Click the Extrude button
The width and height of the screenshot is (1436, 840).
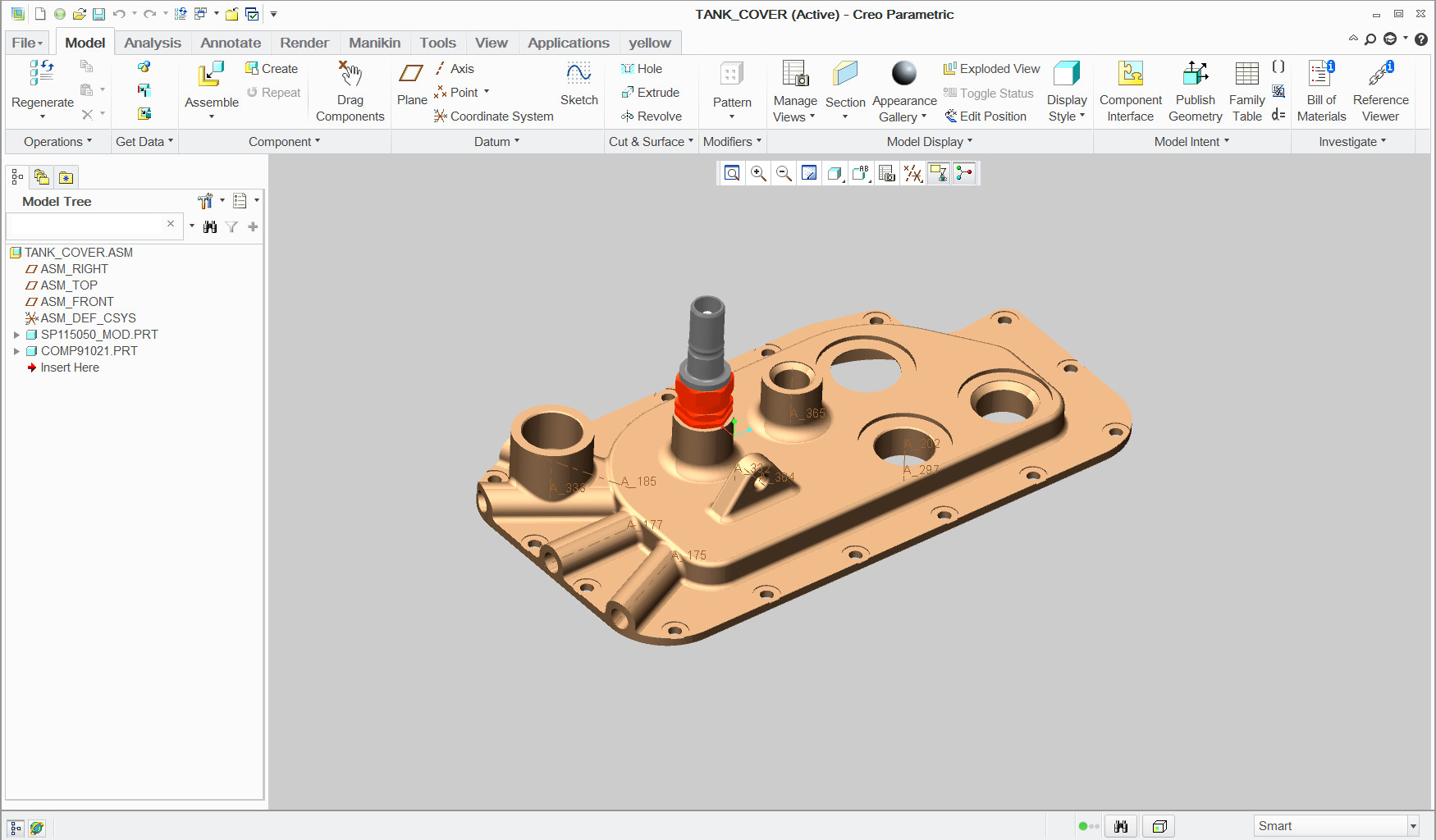pos(650,93)
